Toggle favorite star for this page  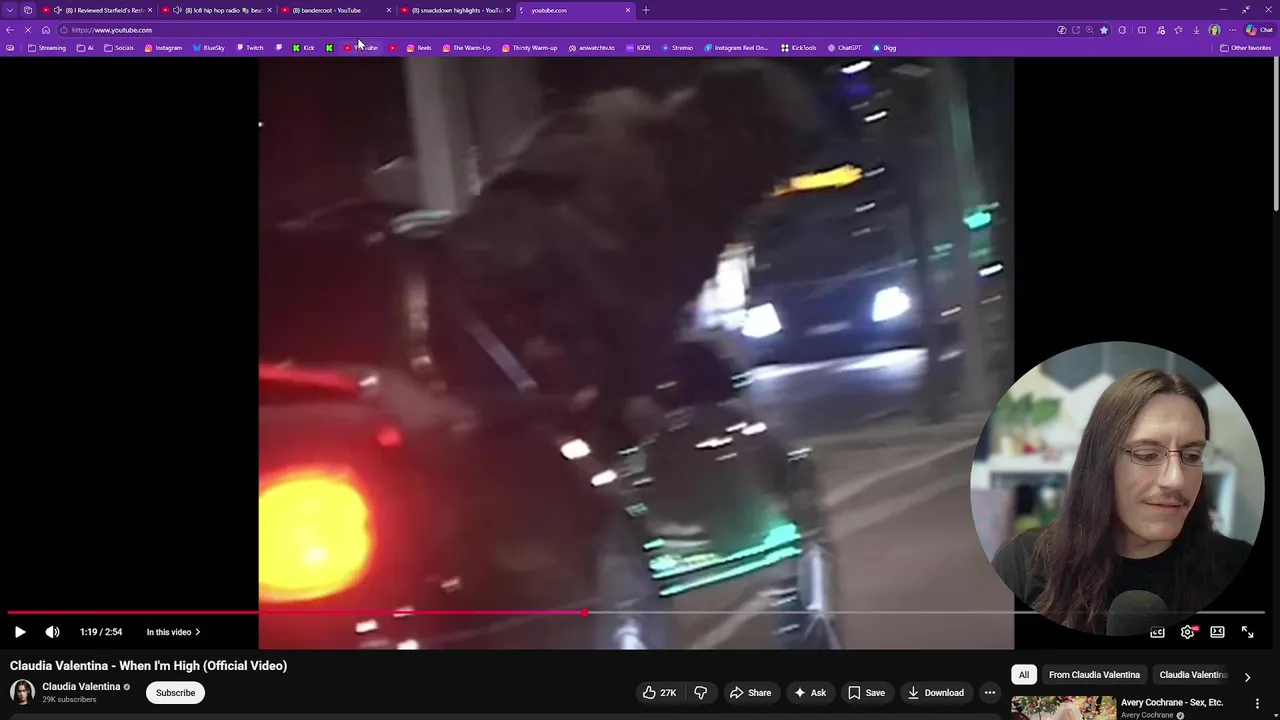1104,30
